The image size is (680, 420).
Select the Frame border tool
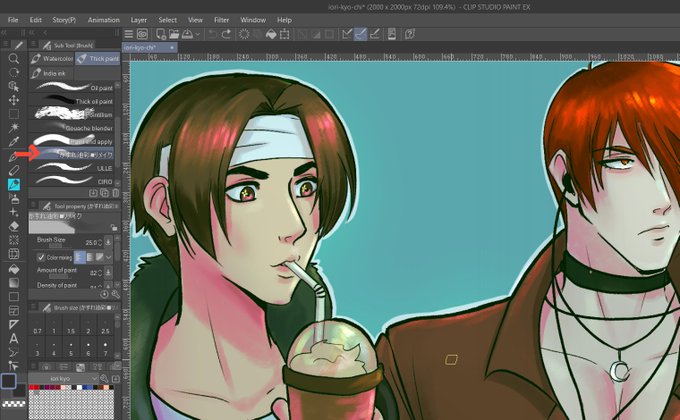coord(13,311)
